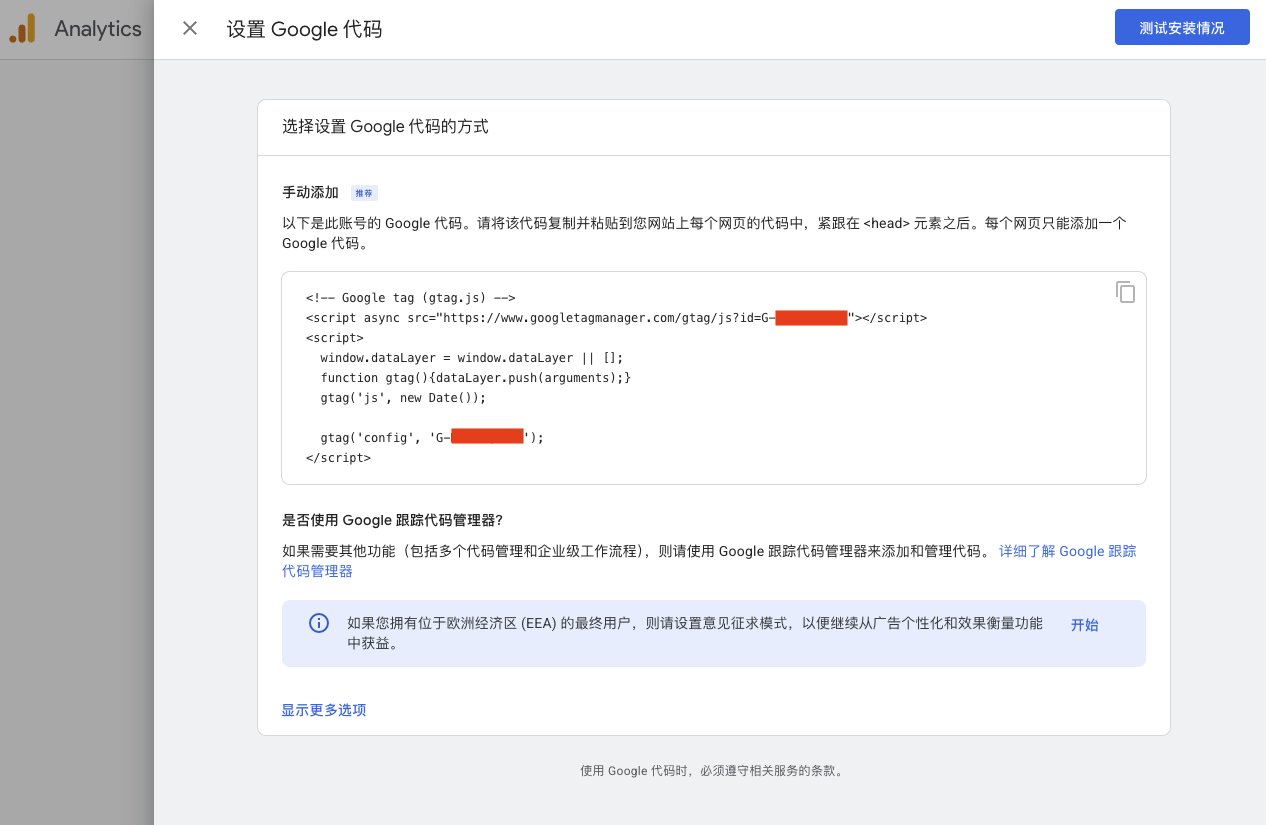The height and width of the screenshot is (825, 1266).
Task: Click the 开始 link to set consent mode
Action: pos(1084,624)
